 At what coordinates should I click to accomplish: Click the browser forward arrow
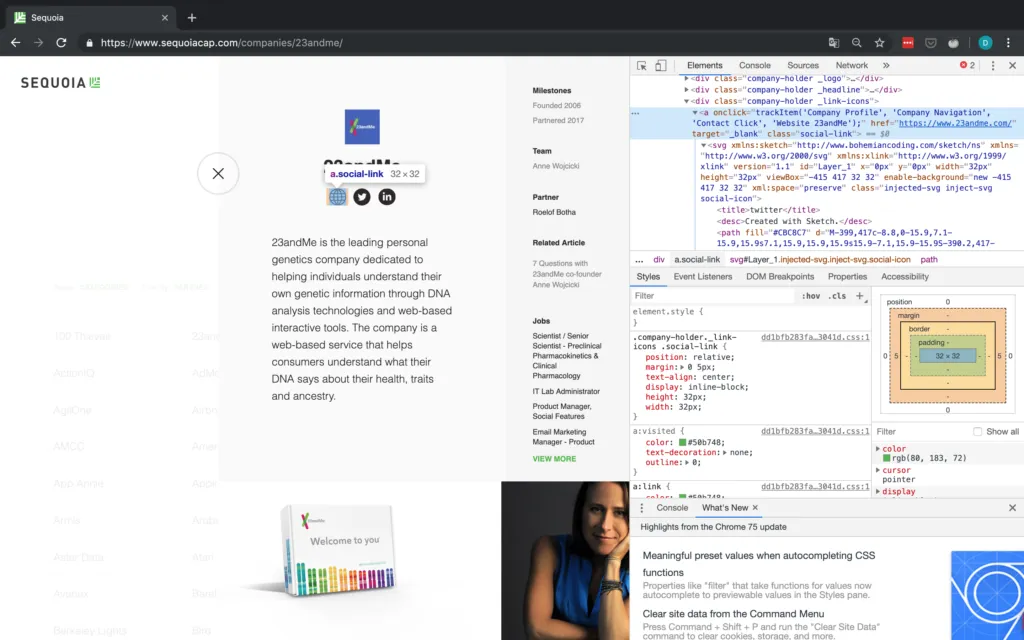[39, 42]
